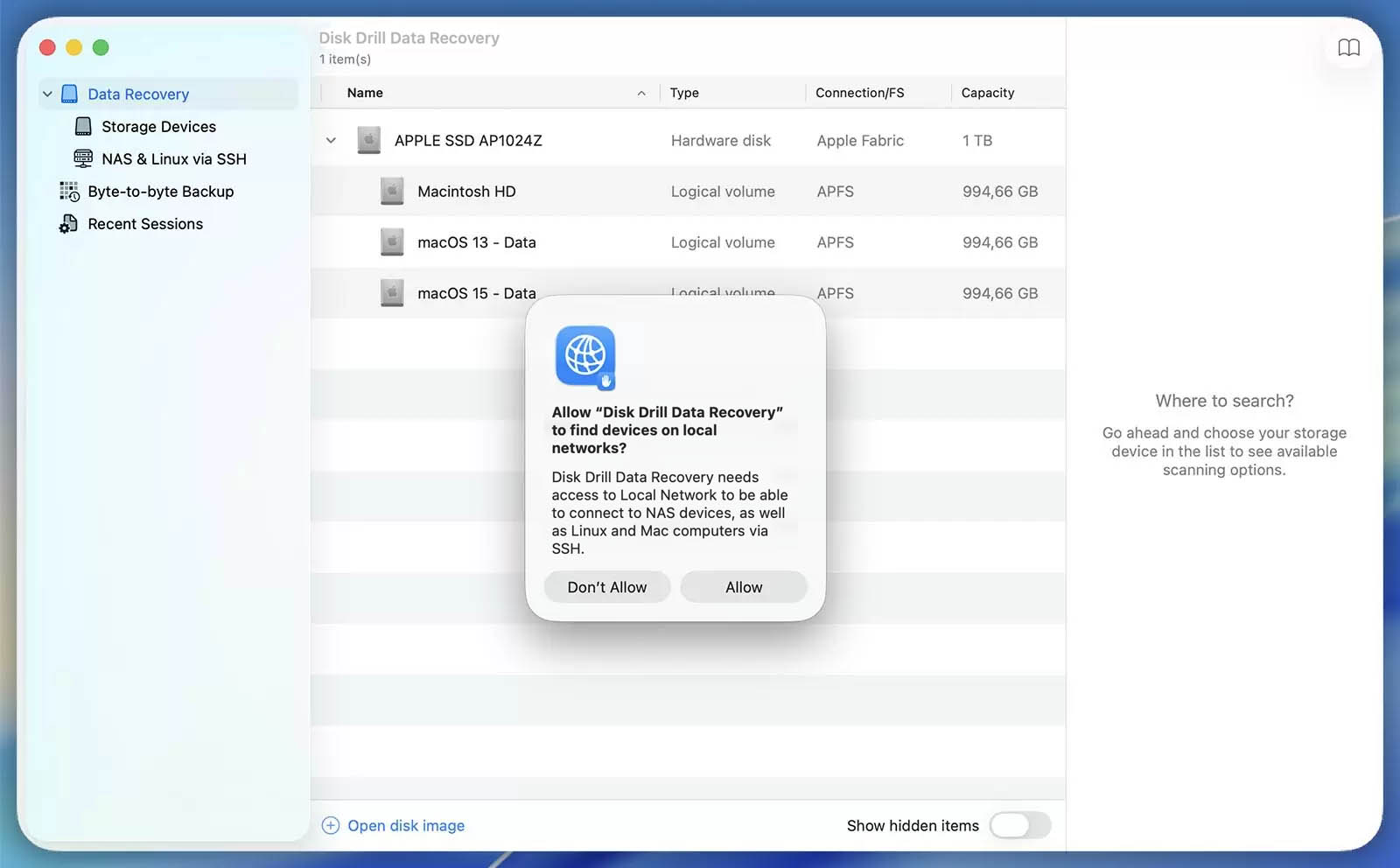1400x868 pixels.
Task: Sort by the Name column arrow
Action: click(641, 93)
